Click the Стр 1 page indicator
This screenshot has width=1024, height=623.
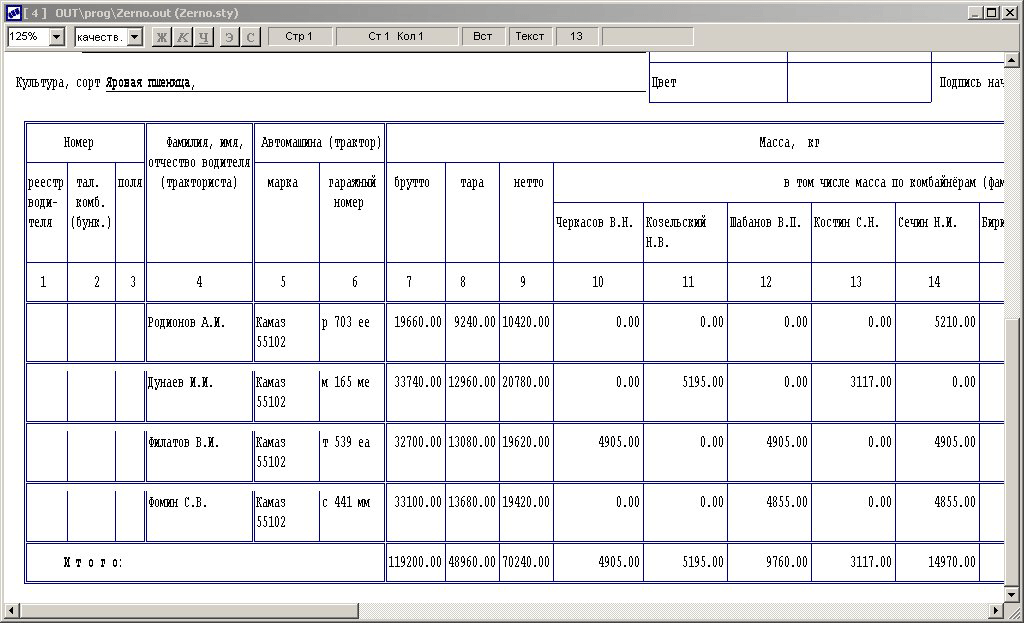(x=299, y=37)
